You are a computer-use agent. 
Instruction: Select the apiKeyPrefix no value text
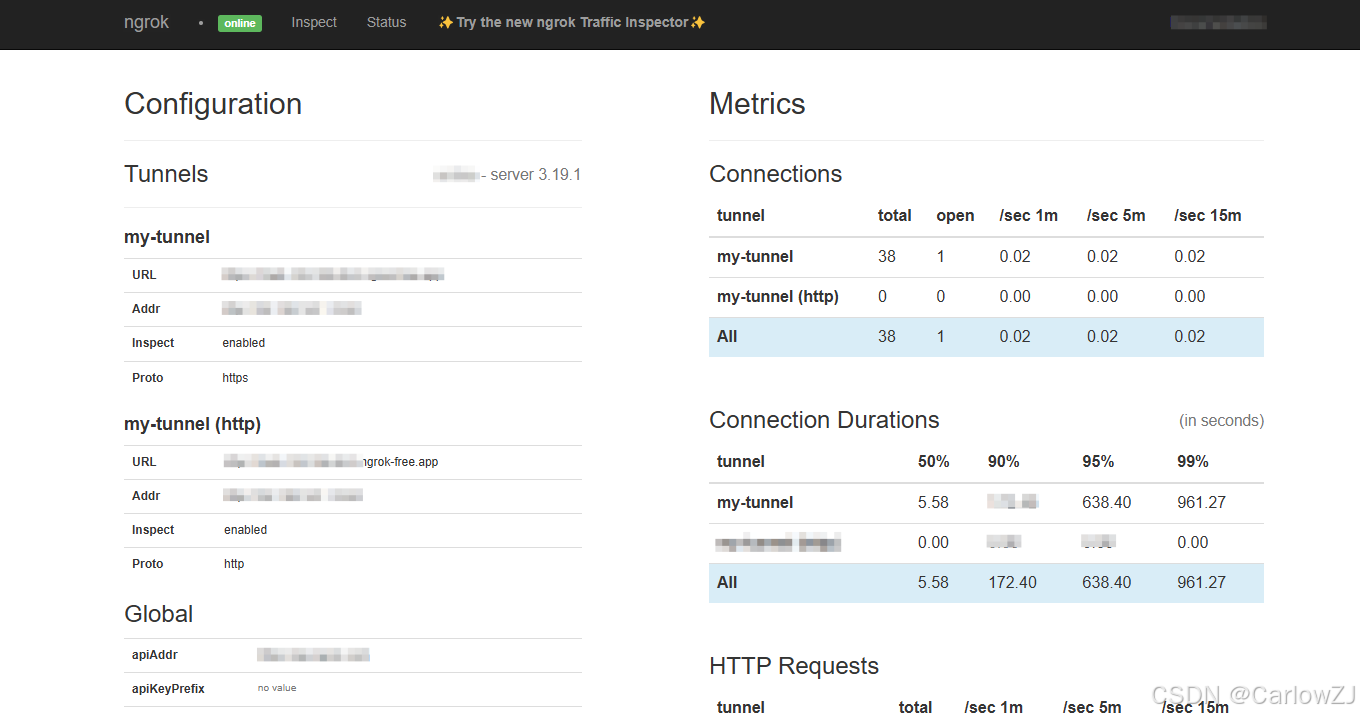(x=277, y=688)
